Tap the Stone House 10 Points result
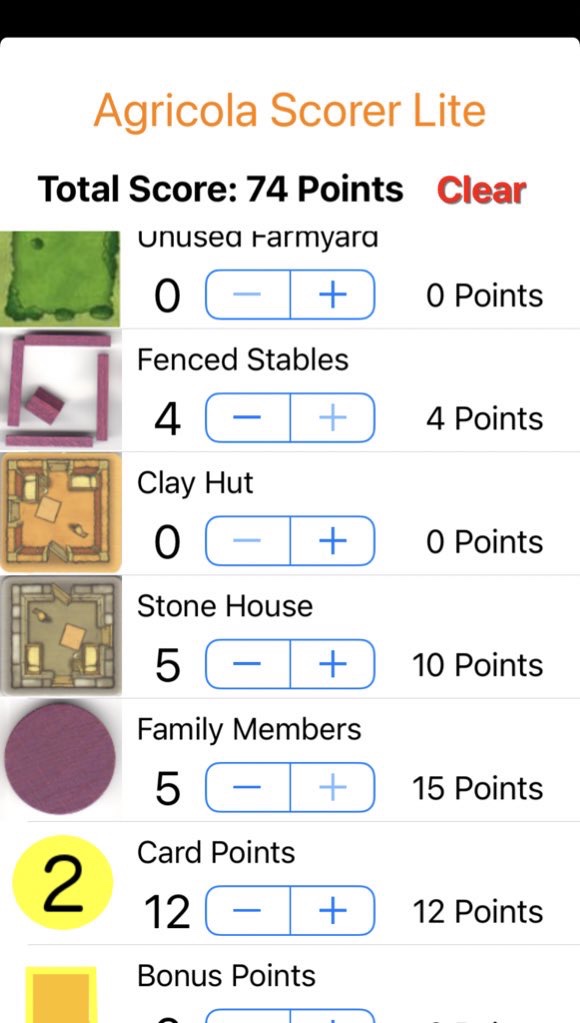This screenshot has height=1023, width=580. pyautogui.click(x=478, y=665)
